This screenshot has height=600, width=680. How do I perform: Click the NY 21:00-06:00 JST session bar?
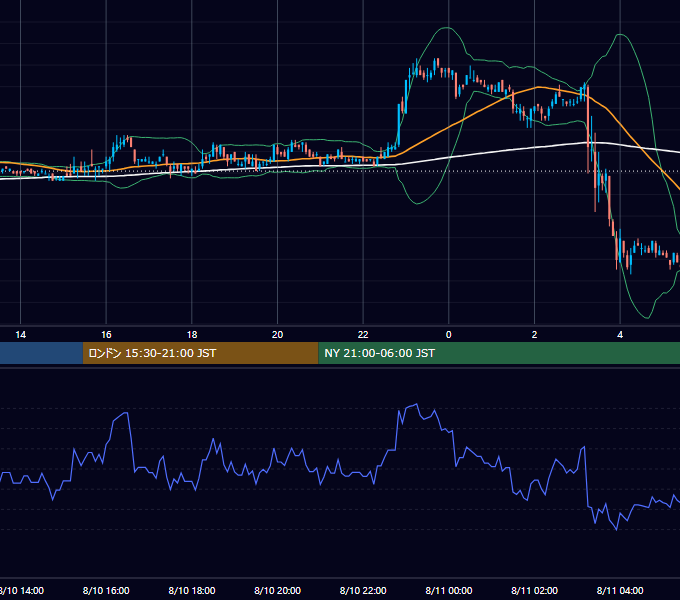pos(499,353)
